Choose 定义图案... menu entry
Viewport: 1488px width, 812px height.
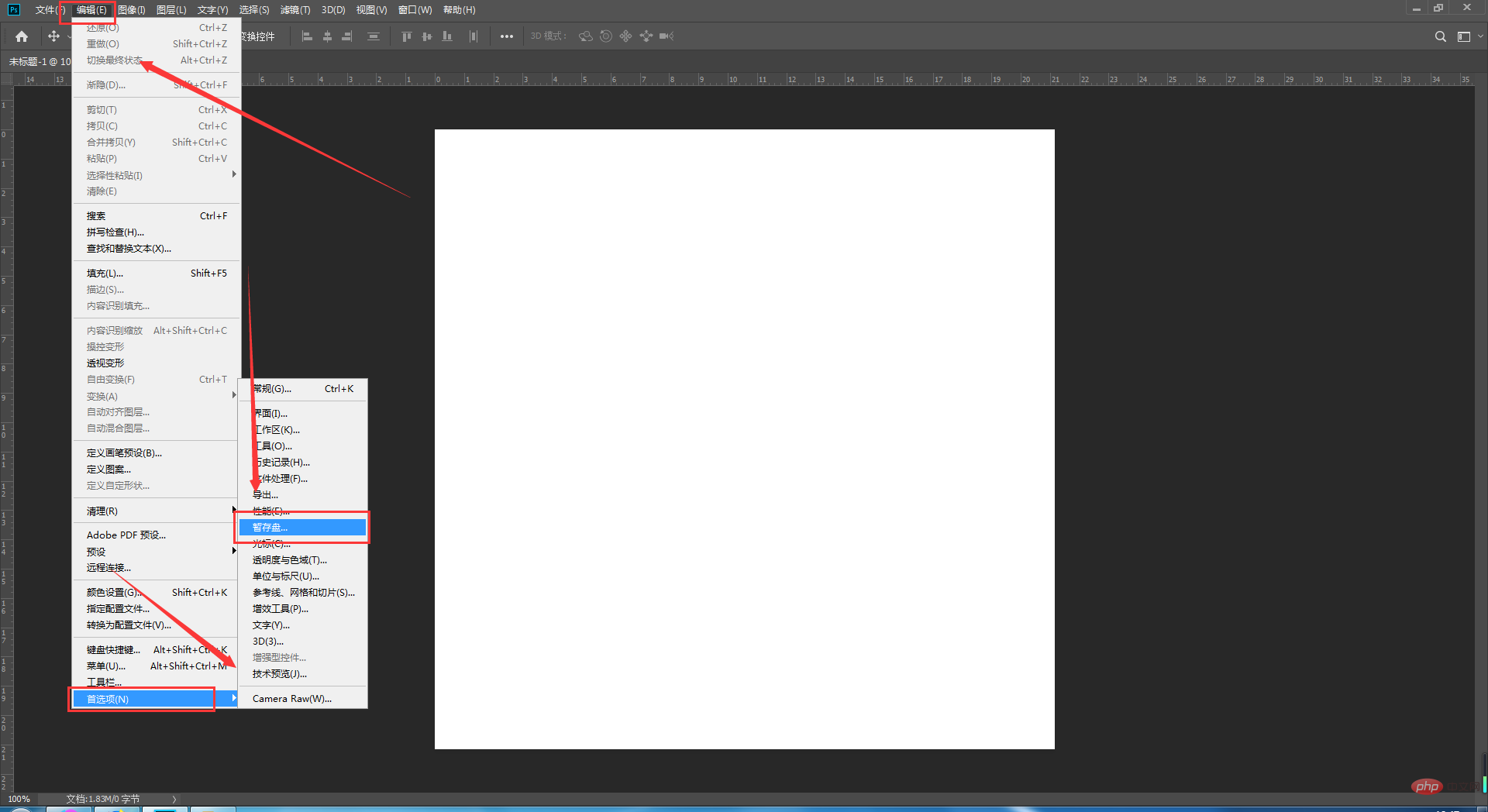157,470
